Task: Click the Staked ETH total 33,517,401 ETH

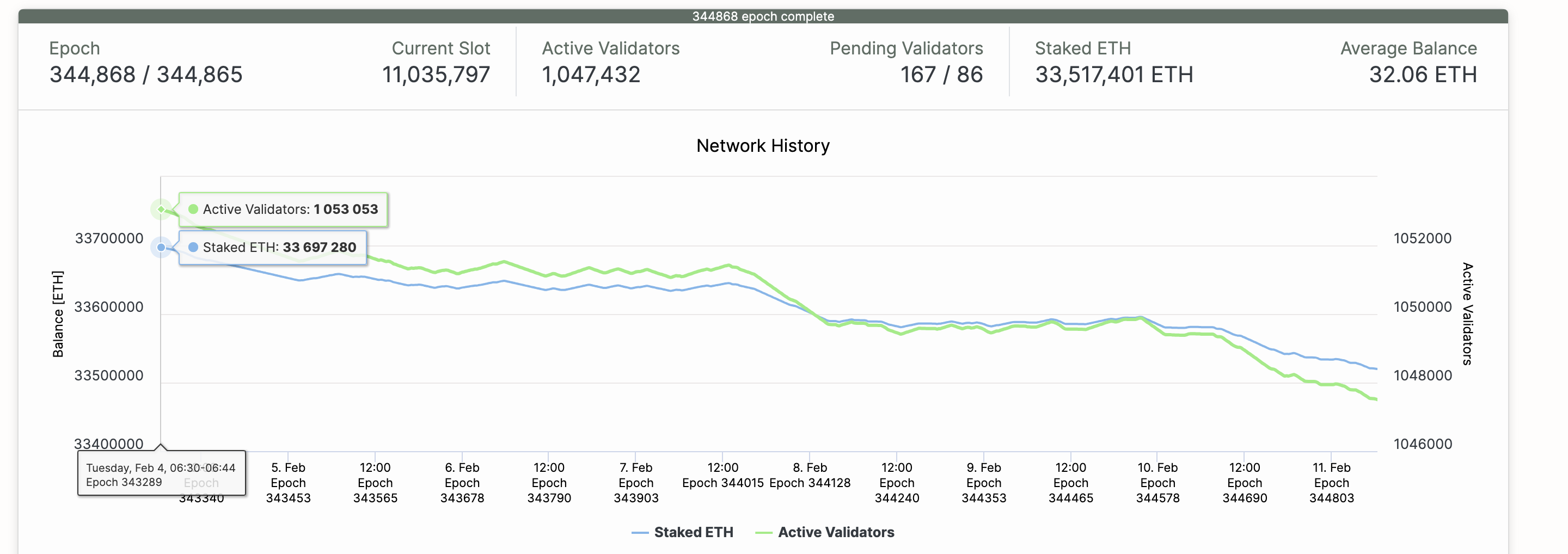Action: [x=1114, y=75]
